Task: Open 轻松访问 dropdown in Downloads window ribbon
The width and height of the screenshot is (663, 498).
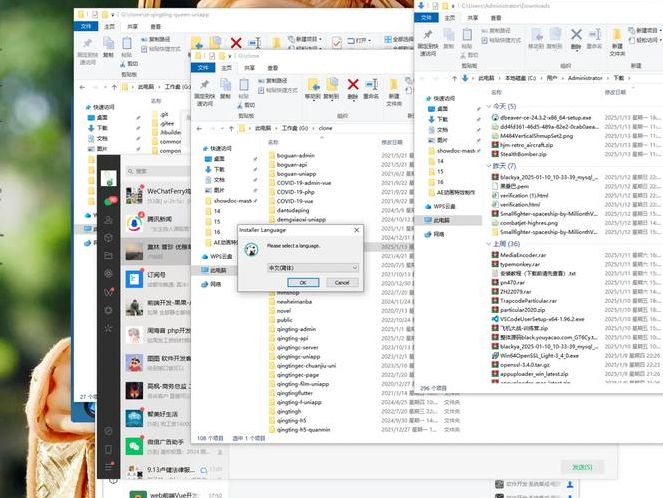Action: 644,40
